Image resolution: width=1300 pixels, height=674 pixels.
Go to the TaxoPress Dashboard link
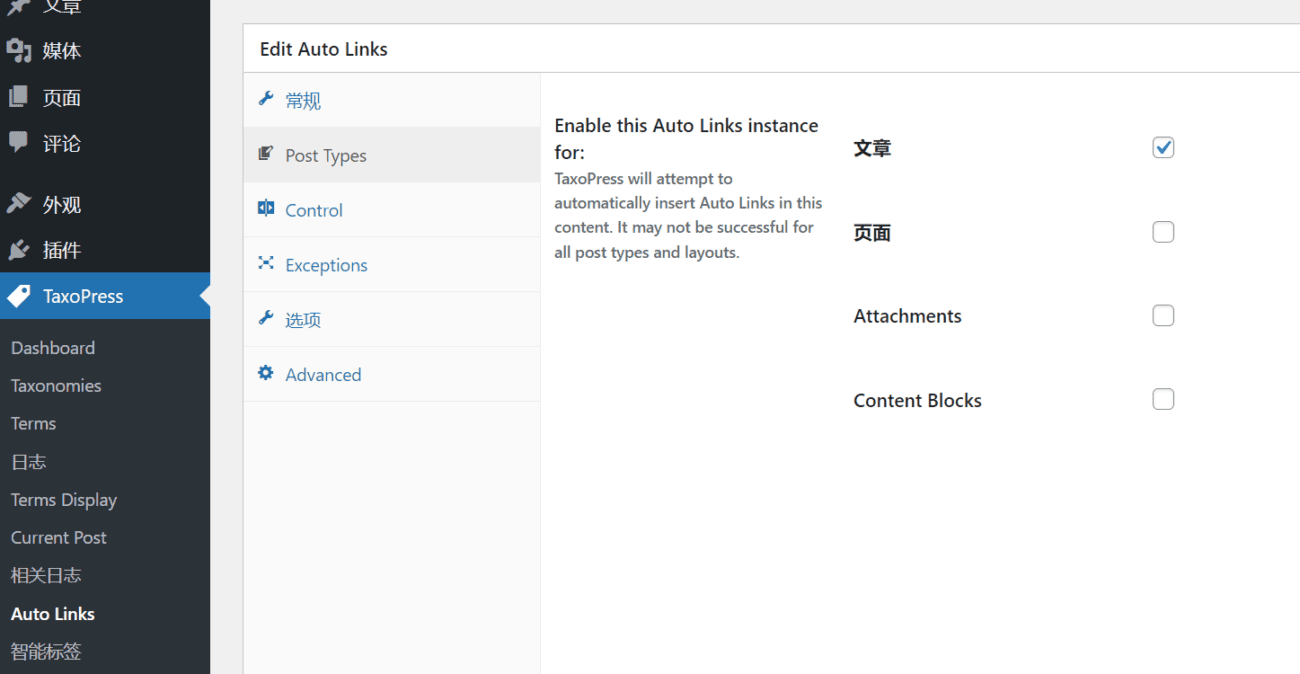pos(53,348)
